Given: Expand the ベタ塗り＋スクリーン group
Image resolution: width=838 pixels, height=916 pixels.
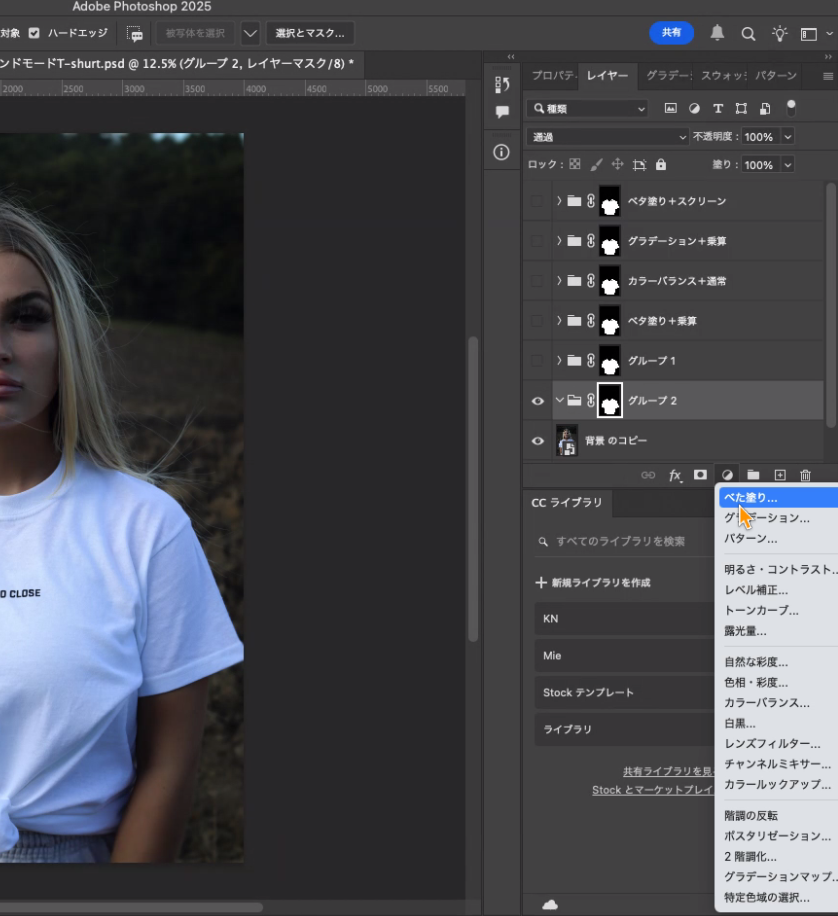Looking at the screenshot, I should [x=559, y=201].
